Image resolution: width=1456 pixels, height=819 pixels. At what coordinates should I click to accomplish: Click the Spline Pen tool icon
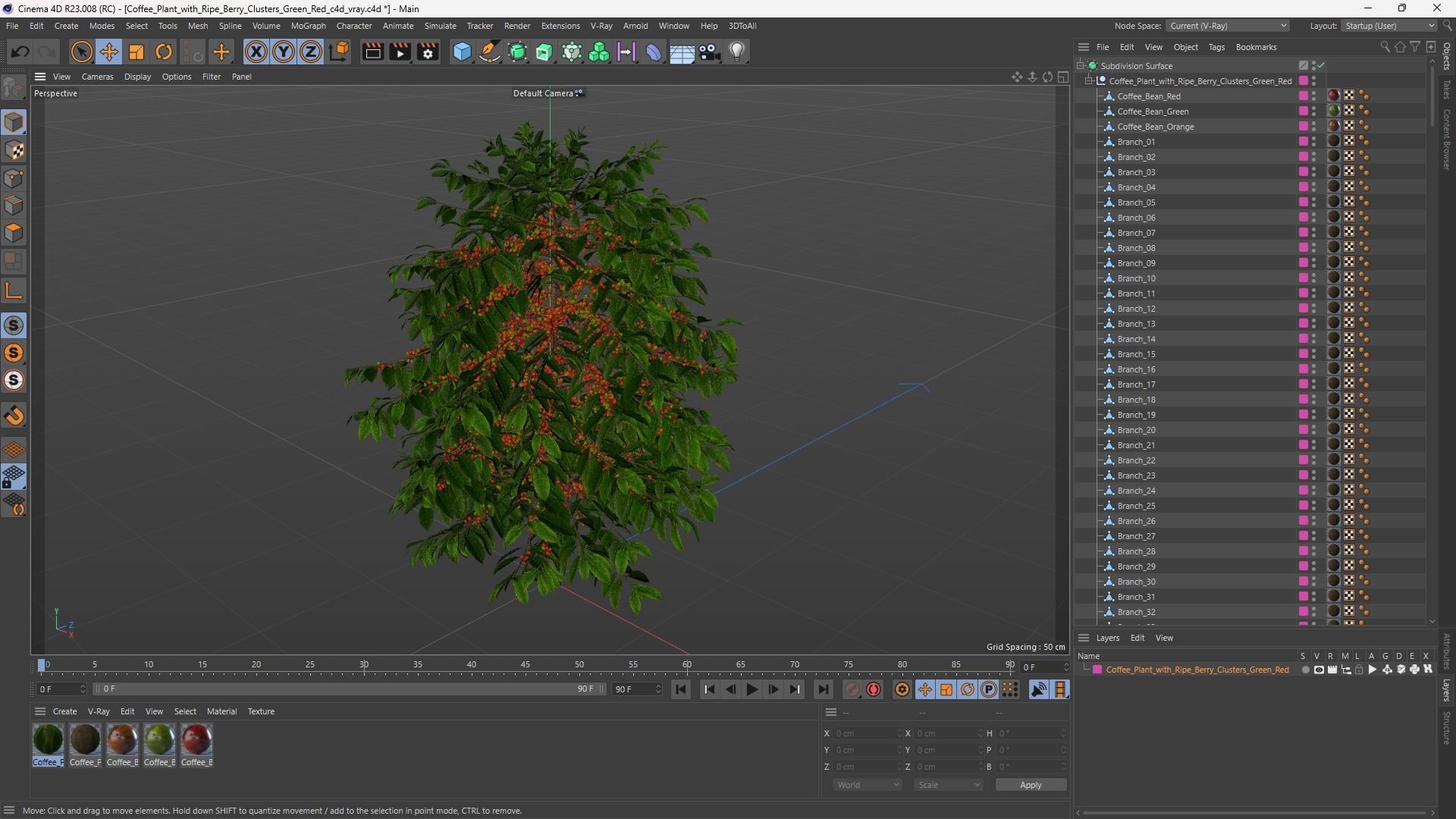point(490,52)
